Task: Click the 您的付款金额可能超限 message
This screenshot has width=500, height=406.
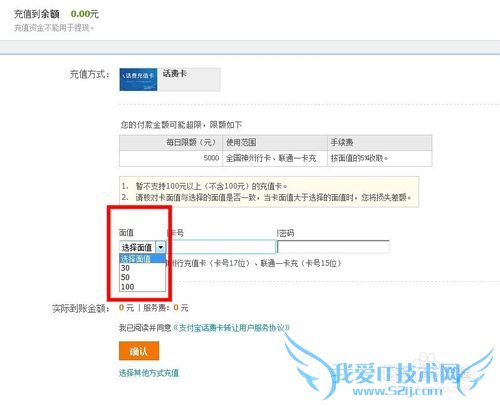Action: click(181, 125)
